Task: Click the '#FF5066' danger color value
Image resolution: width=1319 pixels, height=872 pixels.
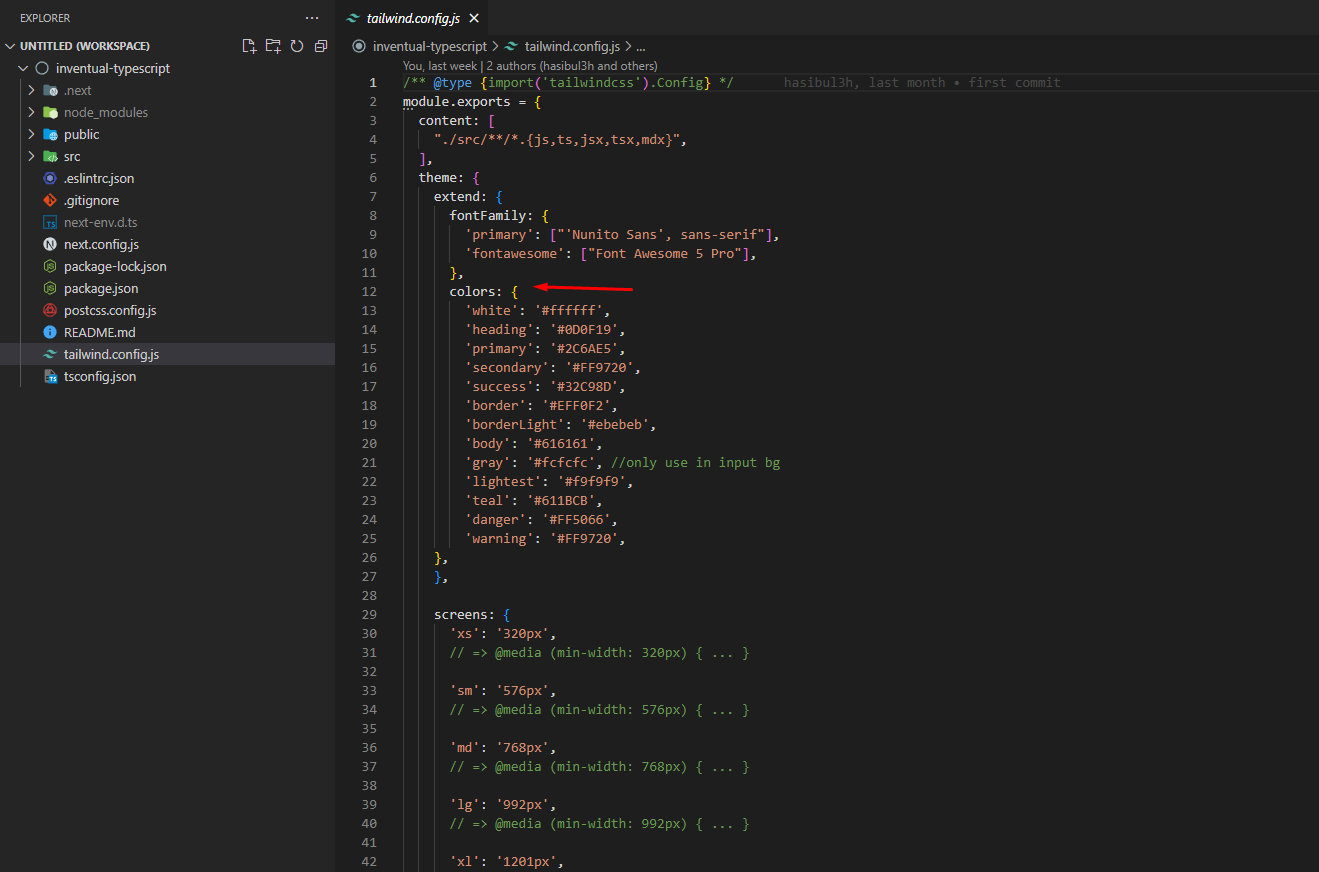Action: coord(576,519)
